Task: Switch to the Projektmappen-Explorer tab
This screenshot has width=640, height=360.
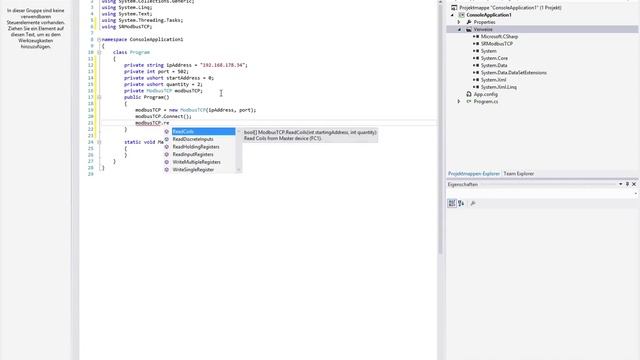Action: point(473,174)
